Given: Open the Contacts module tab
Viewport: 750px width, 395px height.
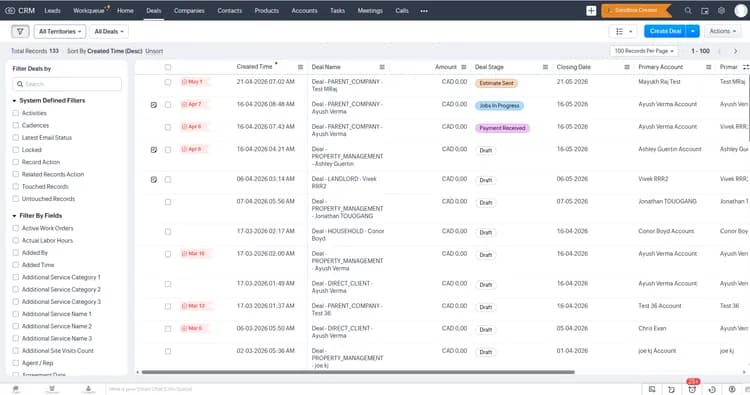Looking at the screenshot, I should [230, 11].
